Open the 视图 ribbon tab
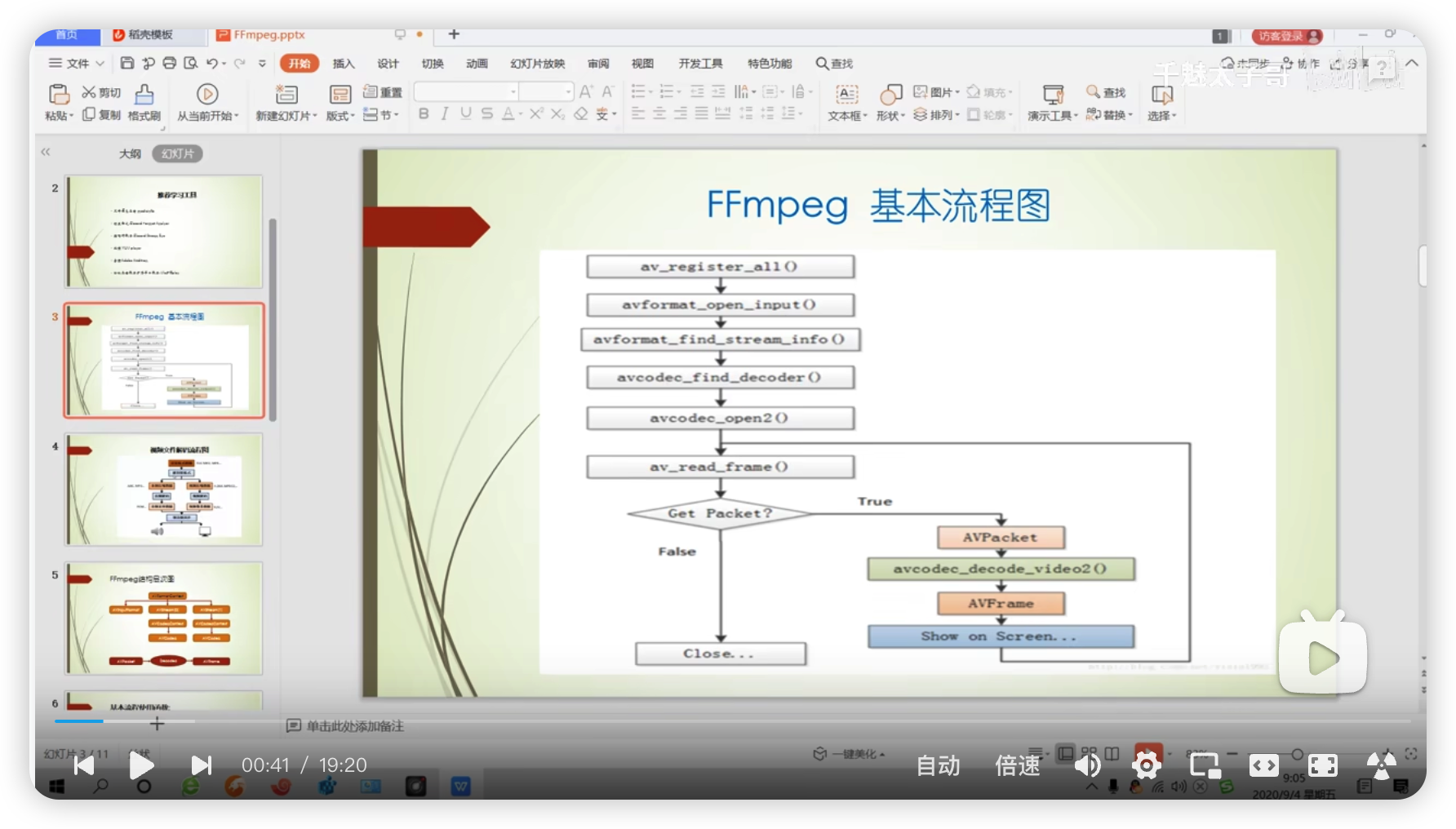This screenshot has width=1456, height=829. click(x=642, y=63)
